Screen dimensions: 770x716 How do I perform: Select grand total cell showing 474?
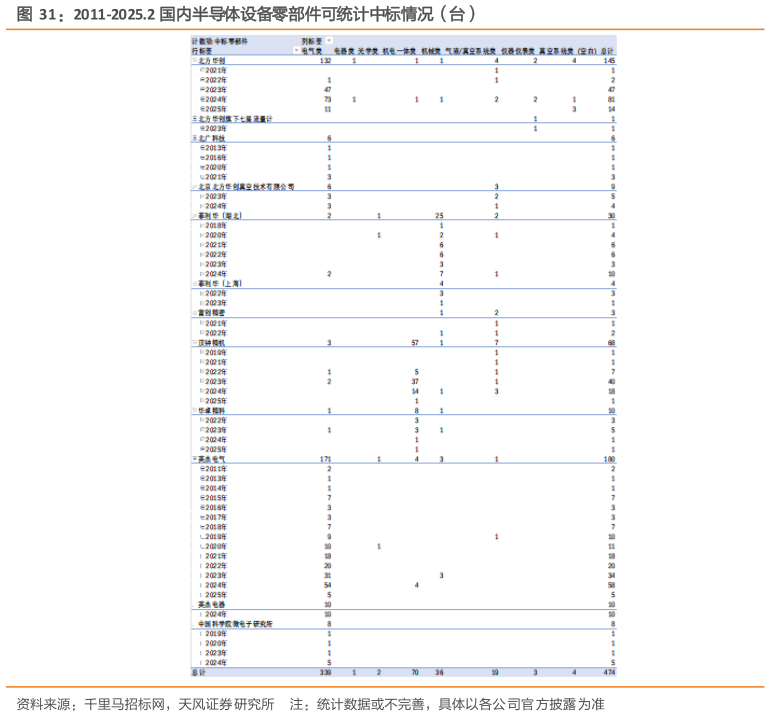tap(609, 672)
